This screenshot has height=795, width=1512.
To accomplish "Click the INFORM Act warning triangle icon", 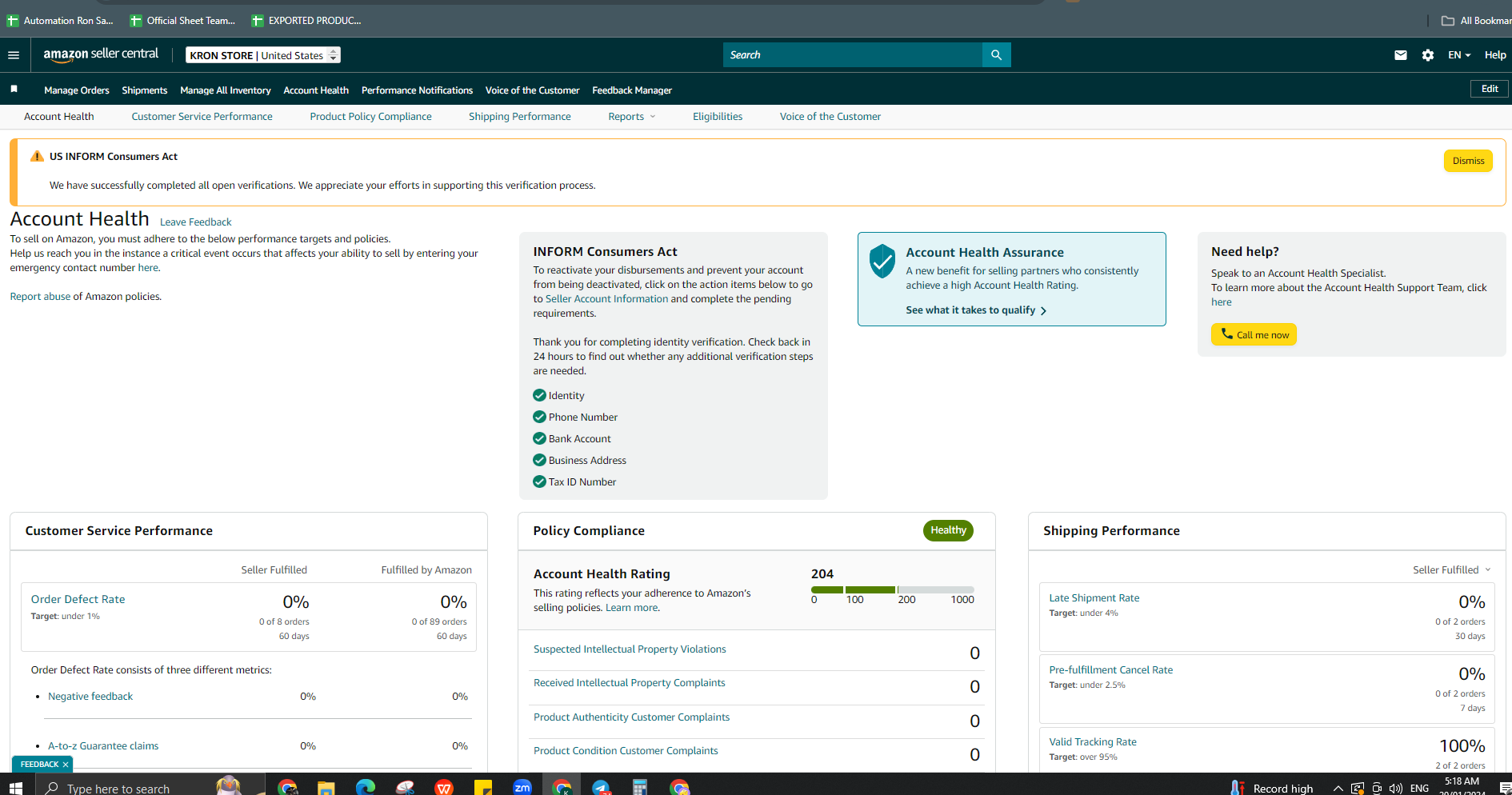I will coord(37,156).
